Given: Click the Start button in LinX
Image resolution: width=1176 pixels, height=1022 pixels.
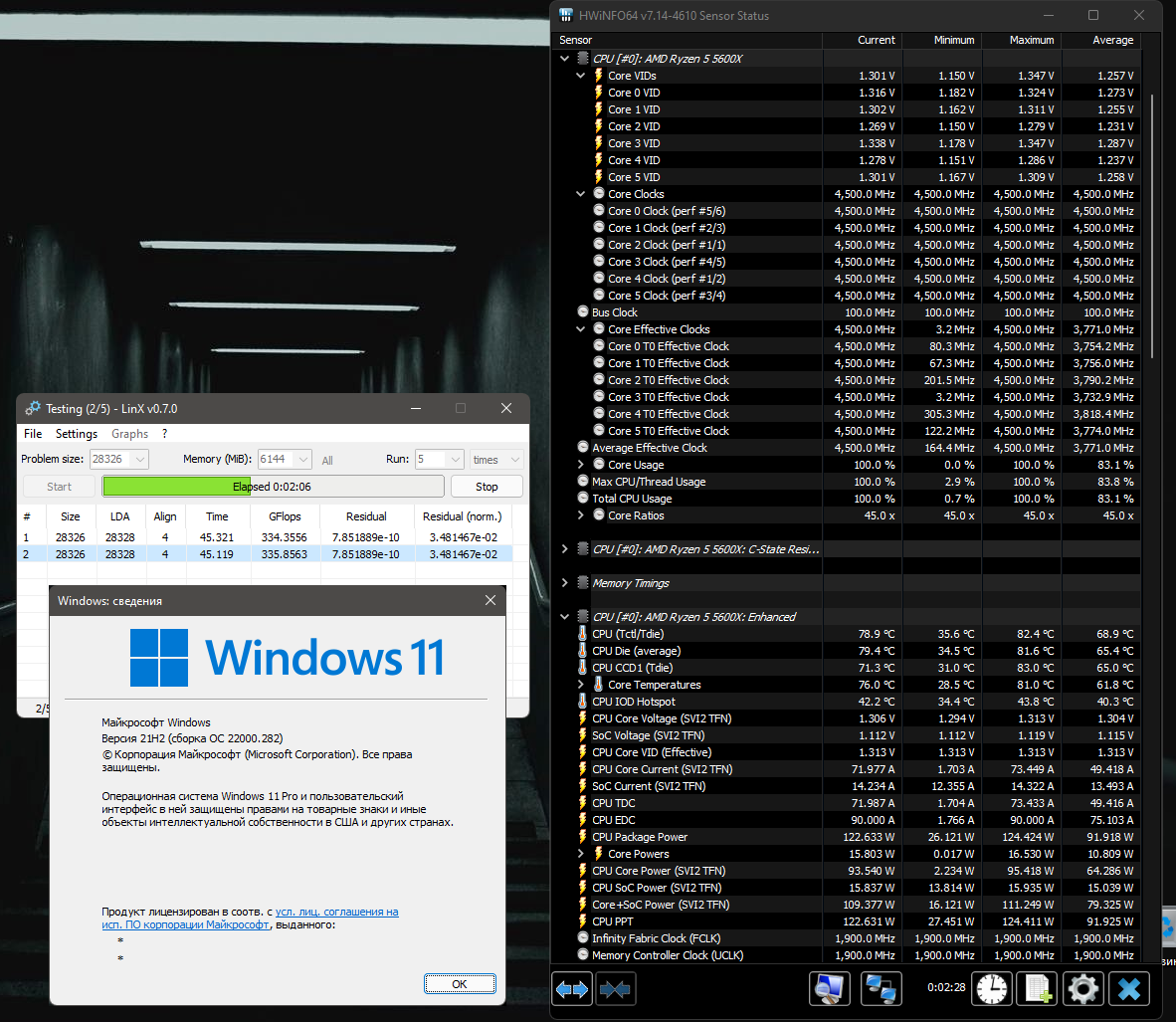Looking at the screenshot, I should tap(59, 487).
